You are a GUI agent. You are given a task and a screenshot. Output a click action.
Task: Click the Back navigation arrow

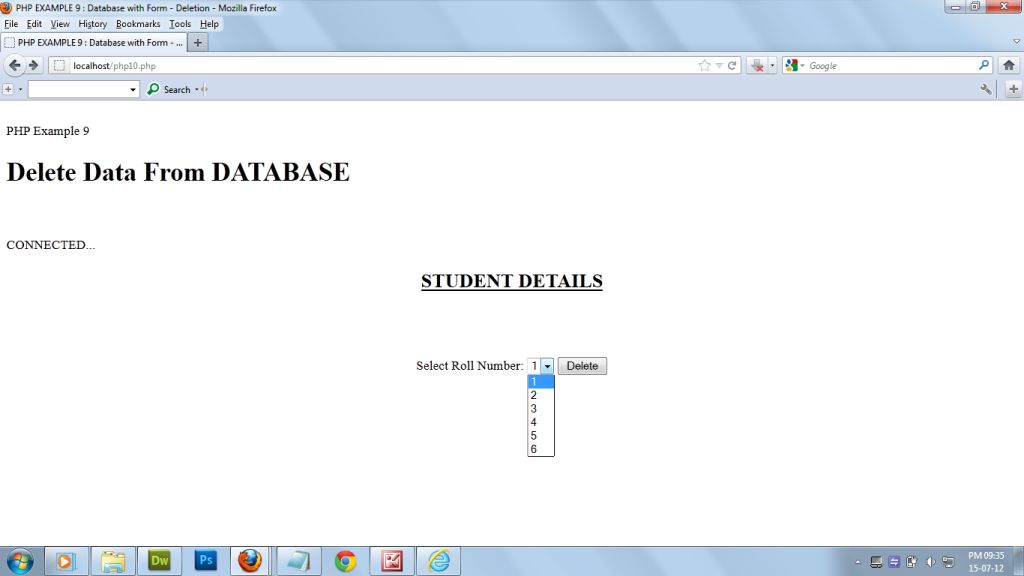[x=15, y=65]
